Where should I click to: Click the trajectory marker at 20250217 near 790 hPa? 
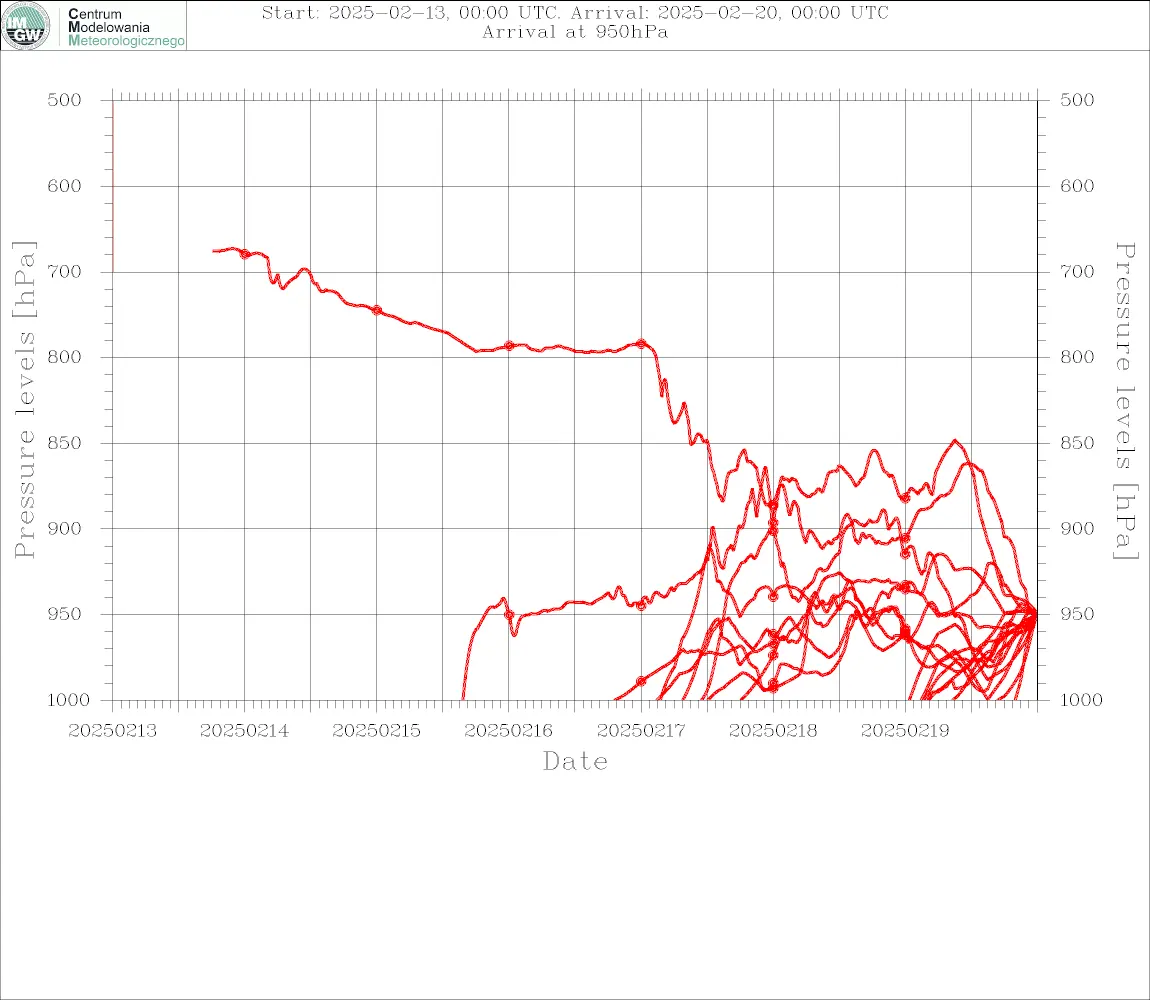pos(642,343)
